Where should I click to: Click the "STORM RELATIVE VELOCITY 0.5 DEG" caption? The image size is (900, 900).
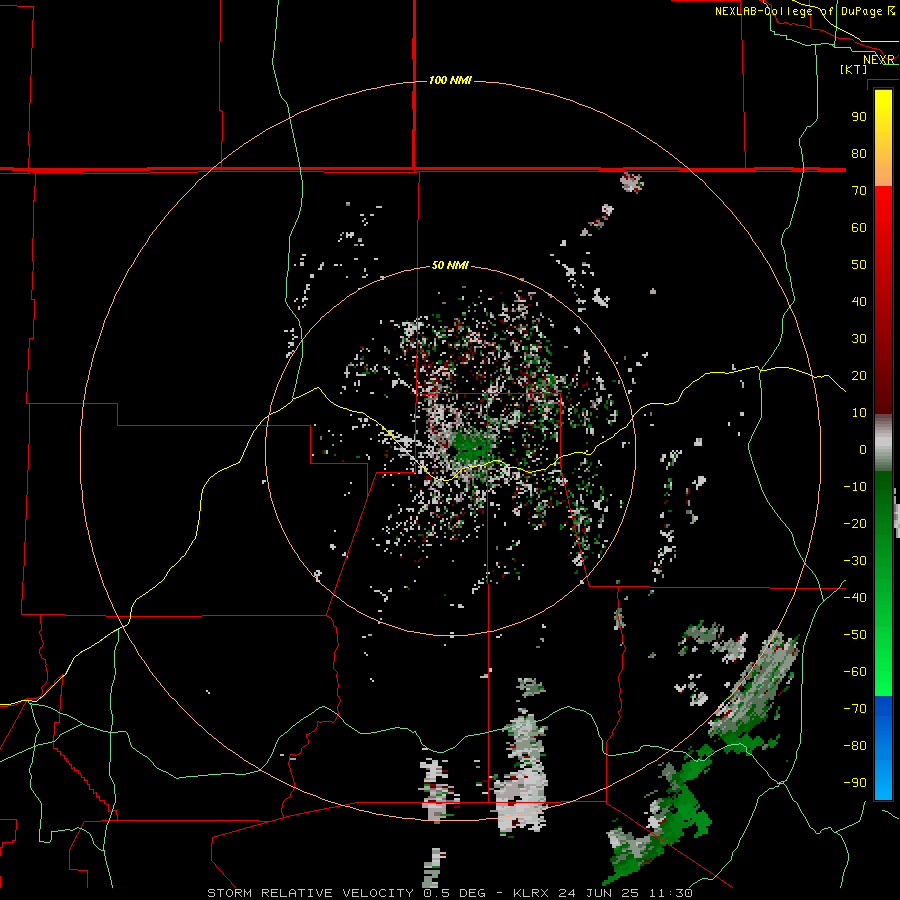point(346,893)
